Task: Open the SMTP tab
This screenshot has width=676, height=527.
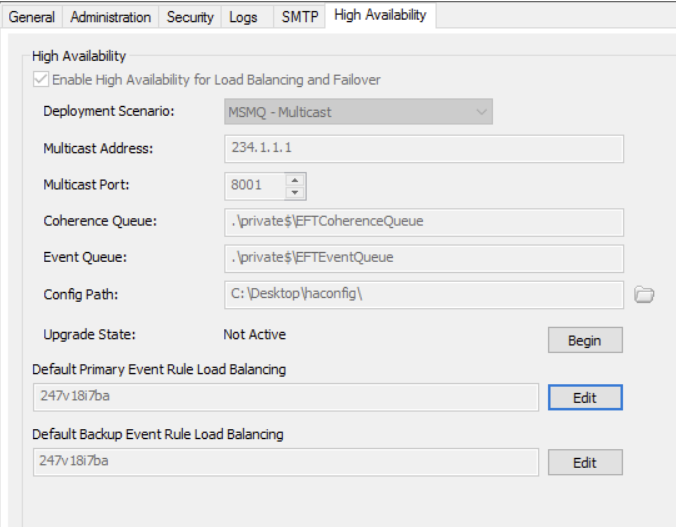Action: [298, 17]
